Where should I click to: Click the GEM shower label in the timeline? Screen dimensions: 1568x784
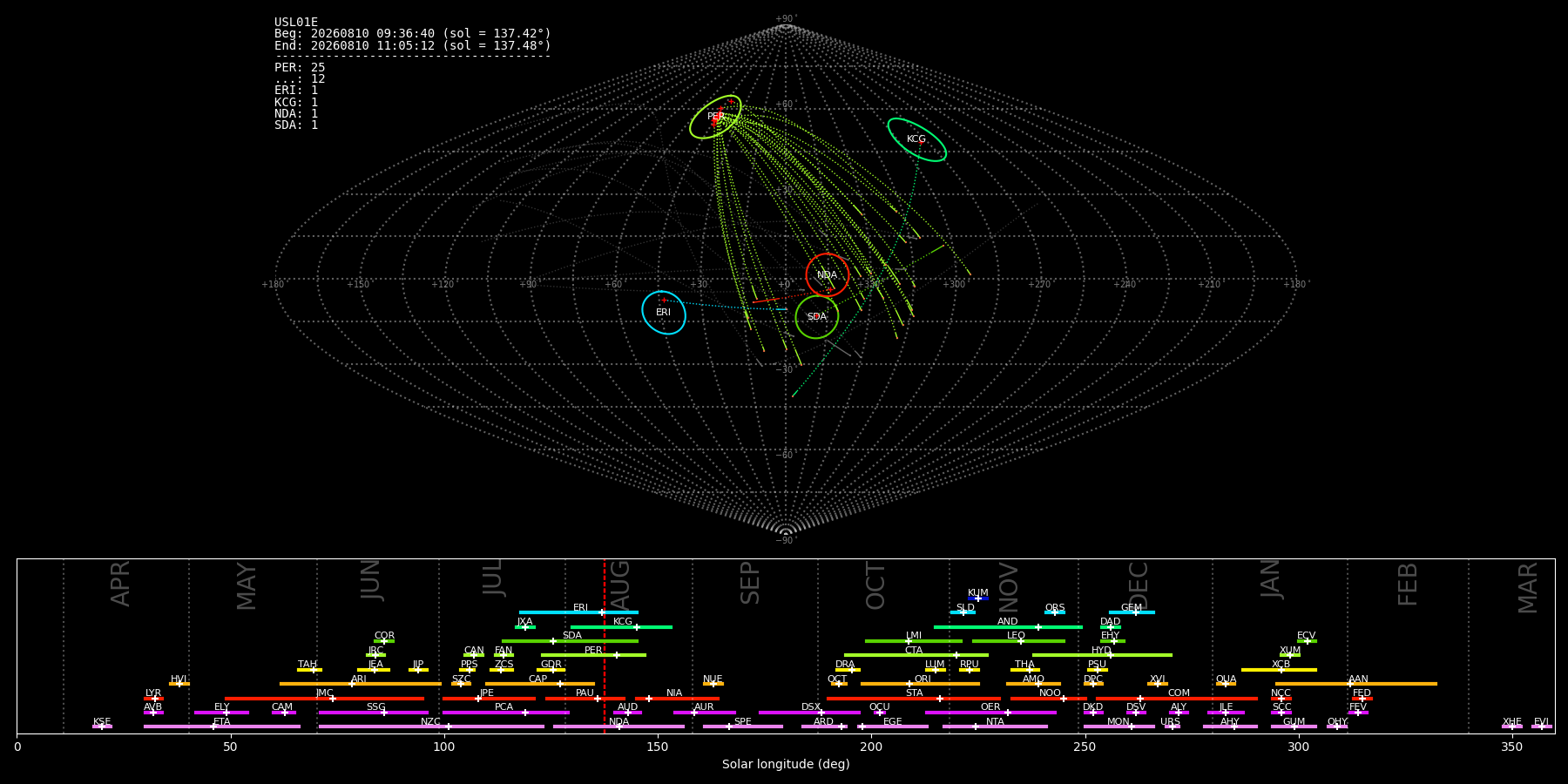coord(1132,608)
